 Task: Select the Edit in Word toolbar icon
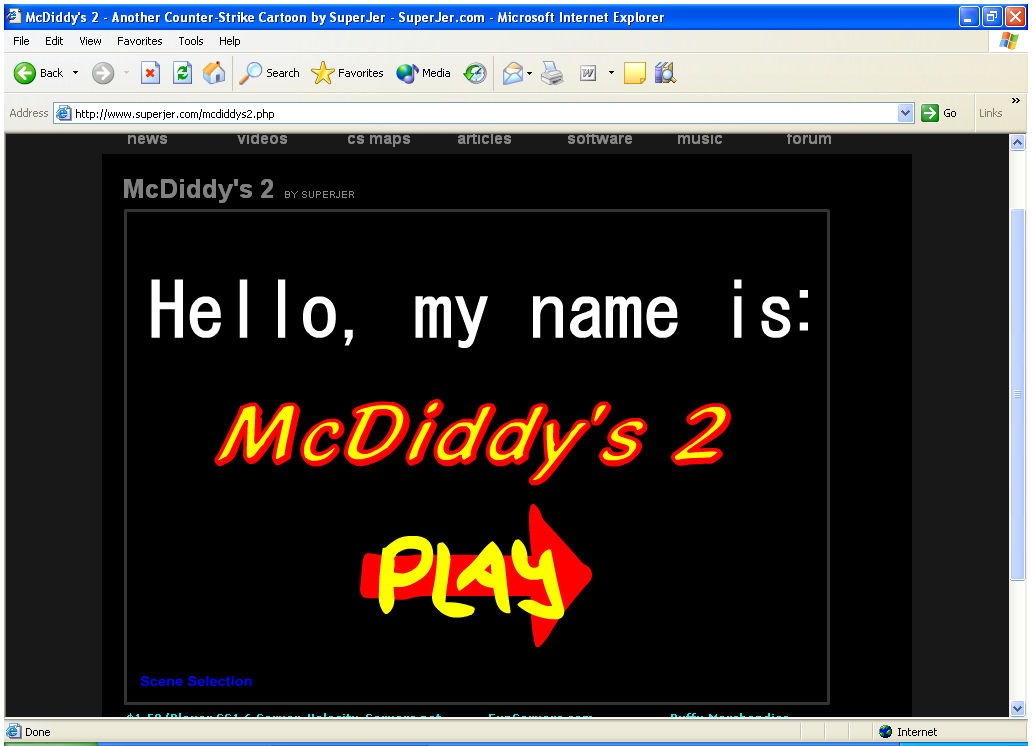[x=588, y=72]
